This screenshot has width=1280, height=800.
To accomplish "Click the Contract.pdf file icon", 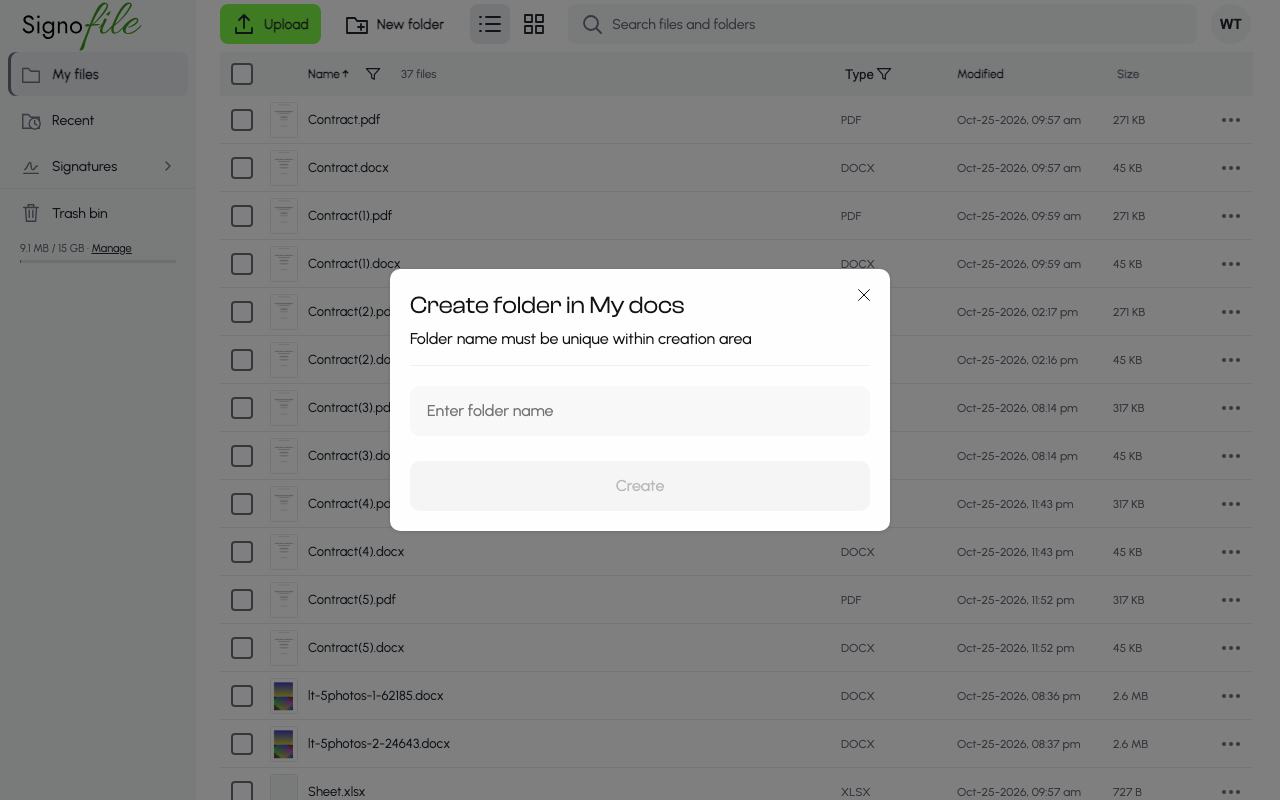I will 284,120.
